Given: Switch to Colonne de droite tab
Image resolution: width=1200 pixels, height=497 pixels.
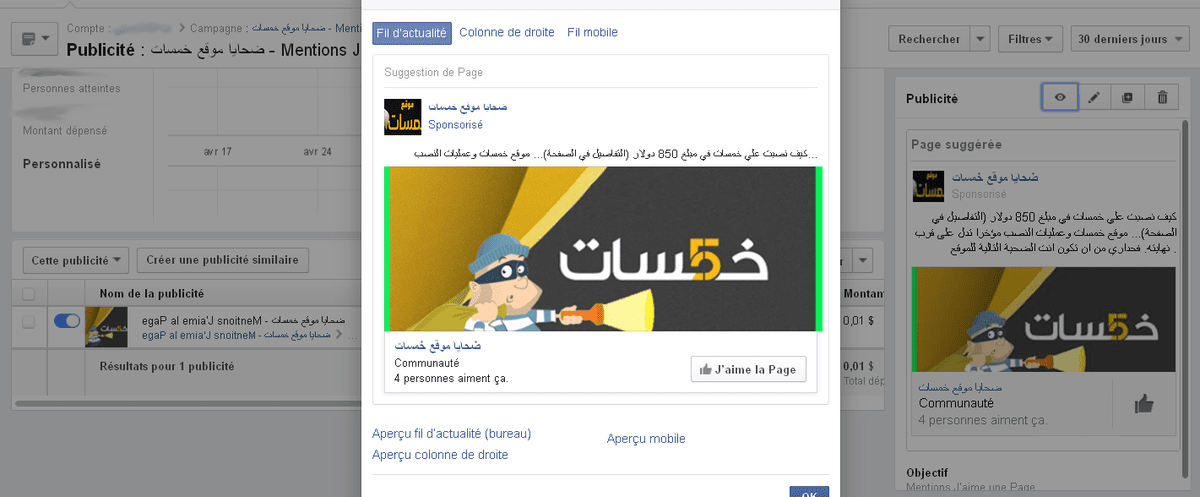Looking at the screenshot, I should [x=507, y=32].
